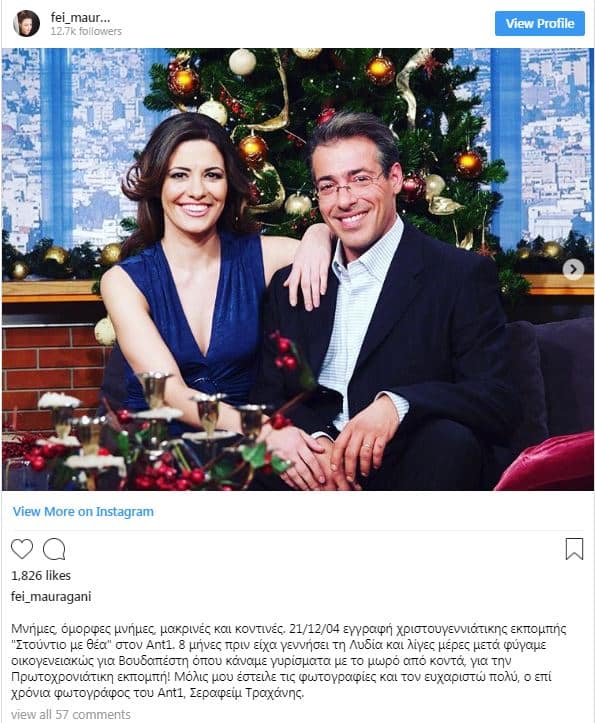View all 57 comments
595x723 pixels.
click(71, 714)
